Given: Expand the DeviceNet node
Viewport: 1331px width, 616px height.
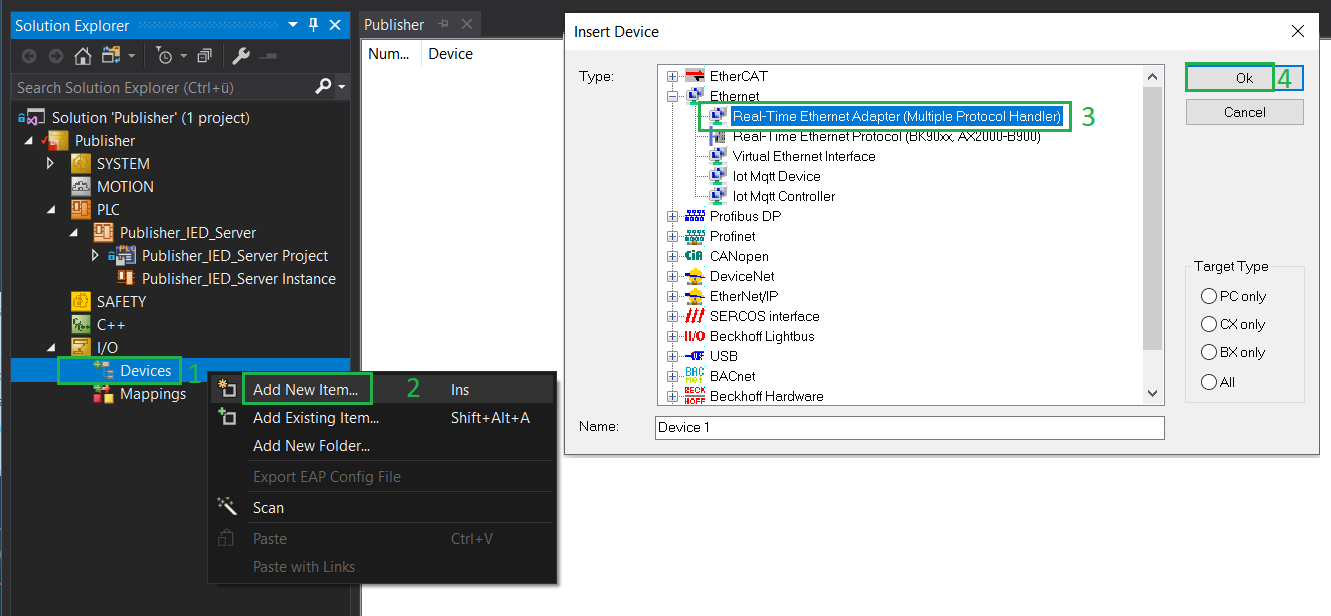Looking at the screenshot, I should pyautogui.click(x=673, y=276).
